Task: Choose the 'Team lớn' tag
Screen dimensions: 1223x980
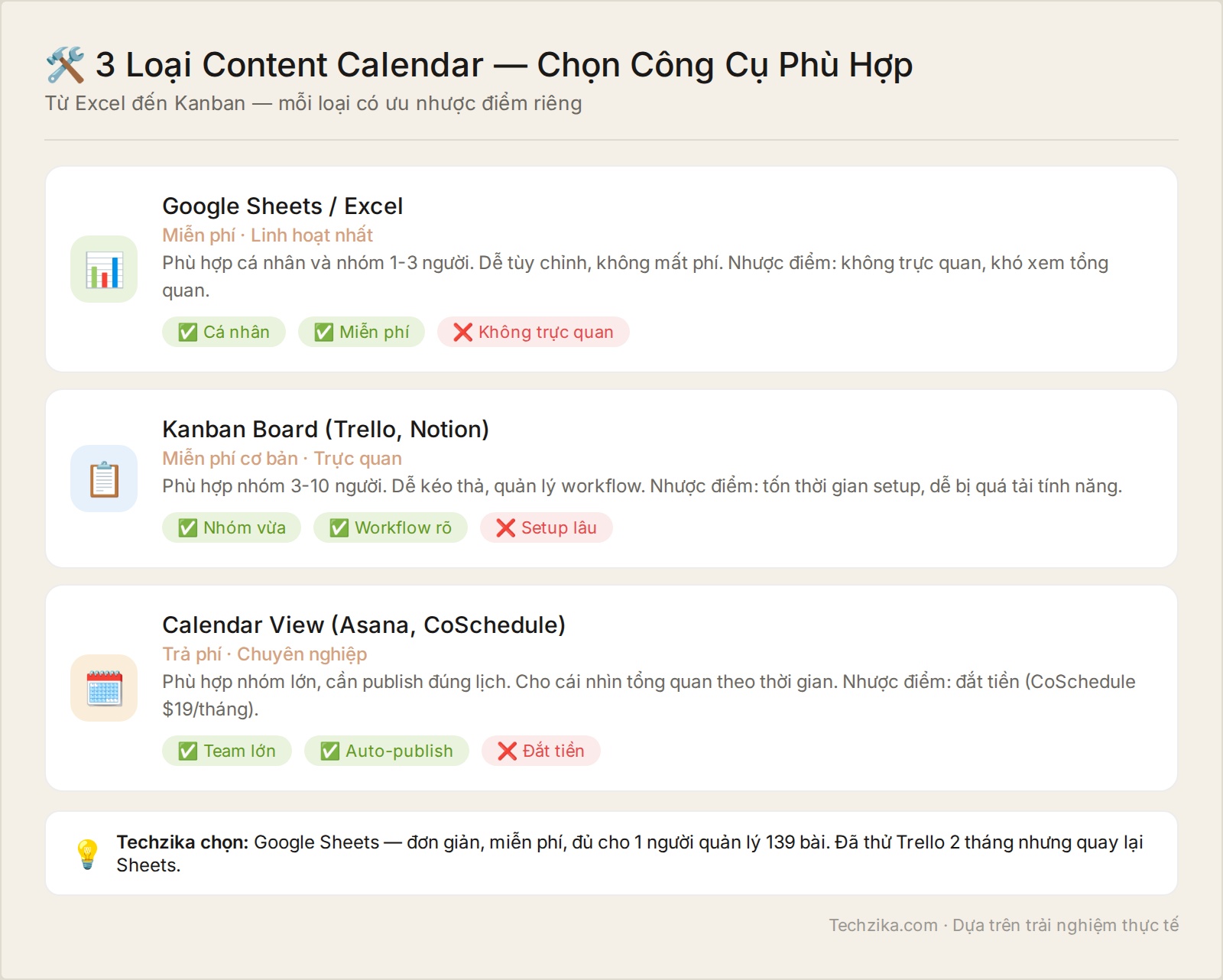Action: tap(227, 751)
